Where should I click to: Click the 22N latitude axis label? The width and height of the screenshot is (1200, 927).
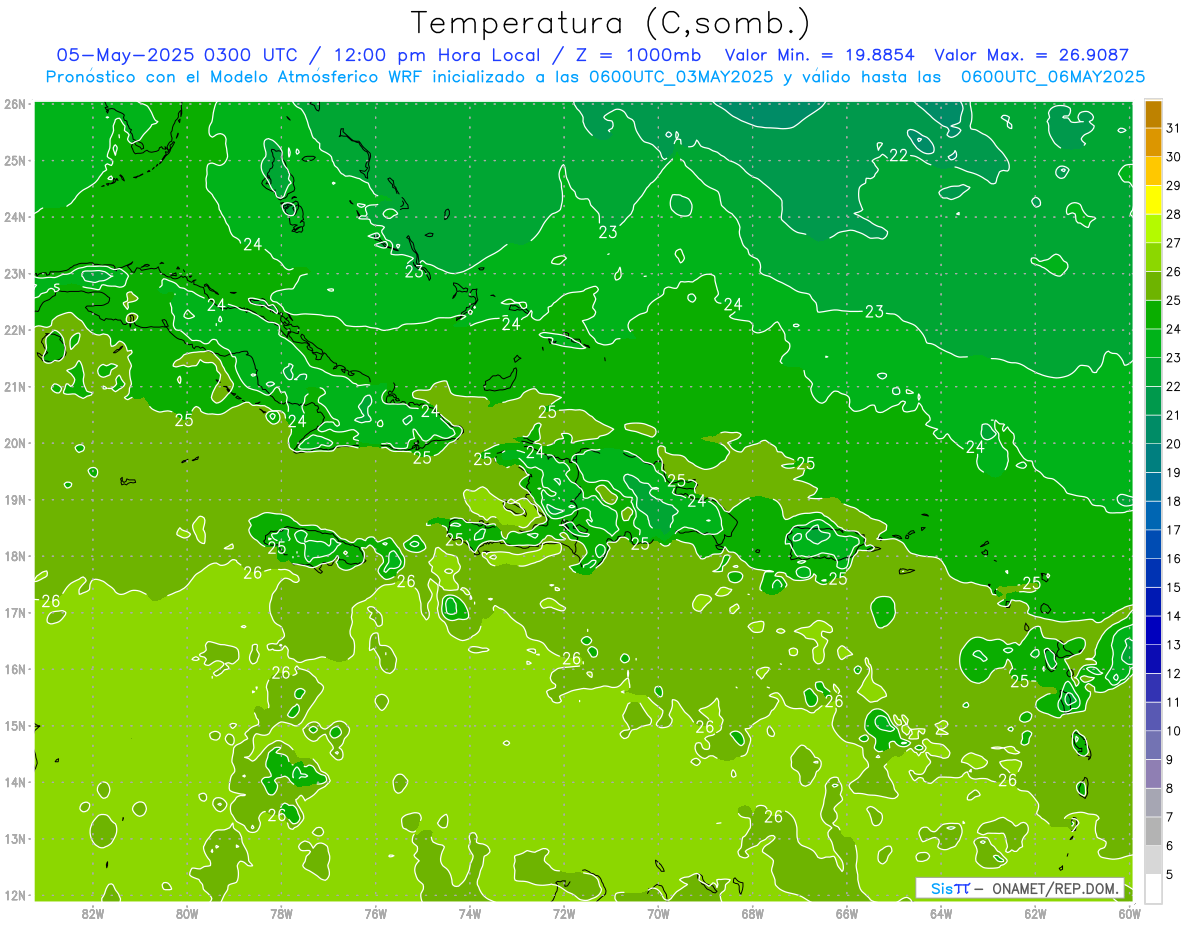coord(15,330)
